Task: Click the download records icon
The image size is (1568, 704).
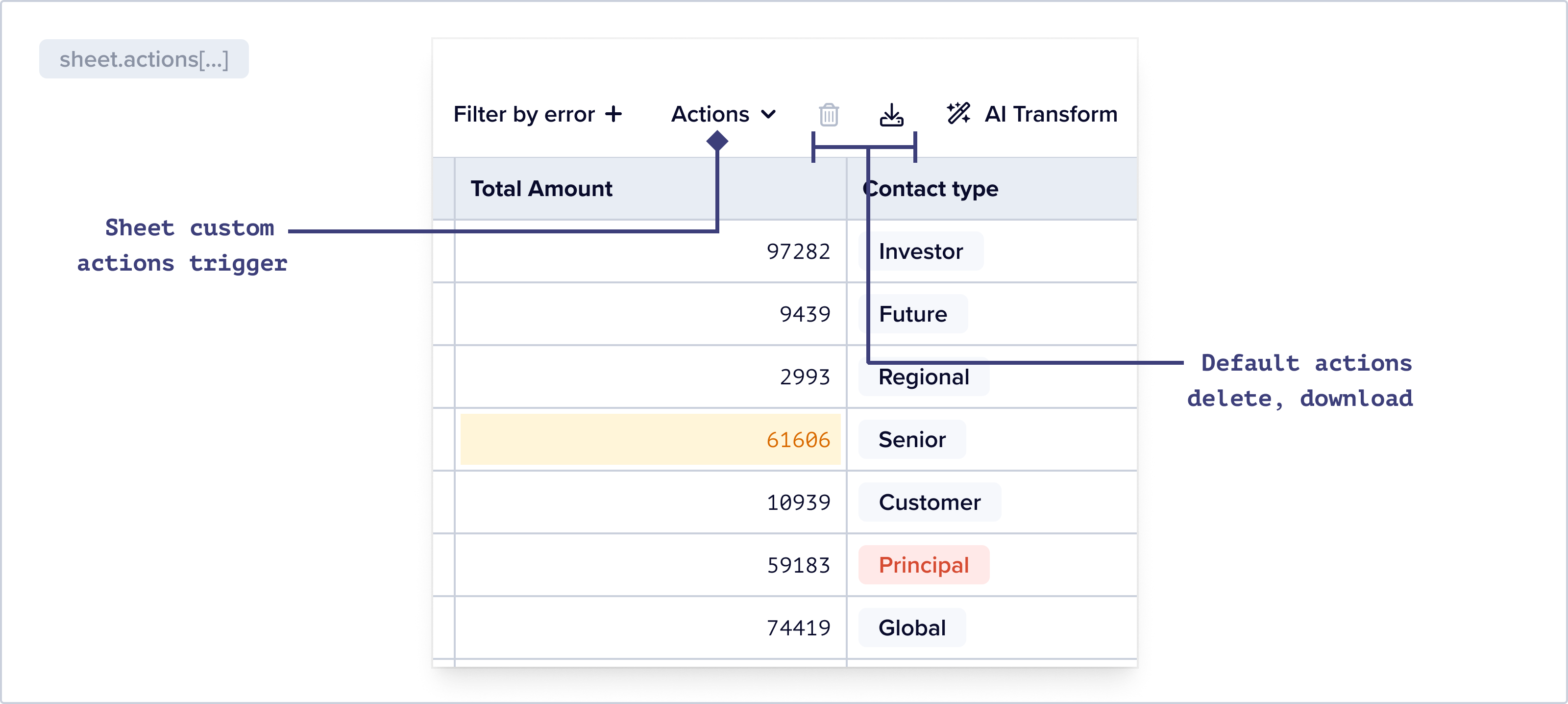Action: 891,115
